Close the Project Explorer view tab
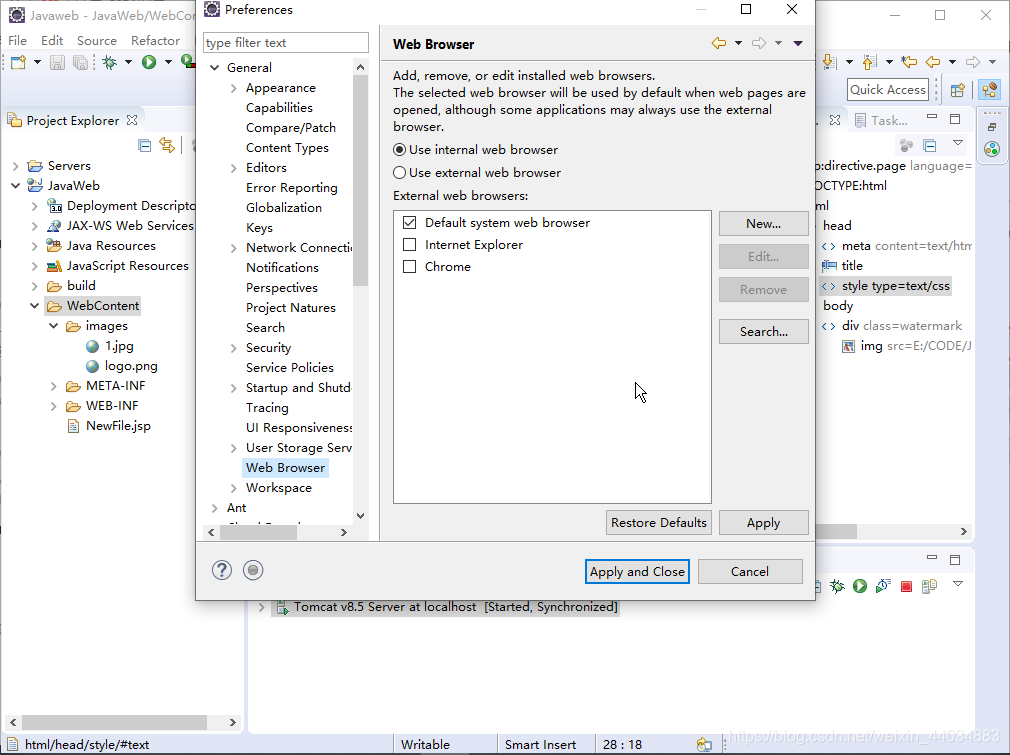 [132, 120]
